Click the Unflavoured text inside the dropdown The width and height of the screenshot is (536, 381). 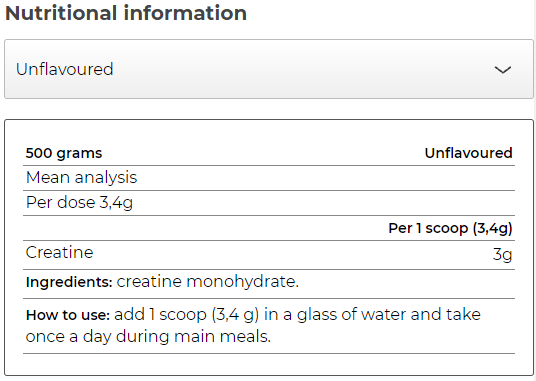click(65, 69)
